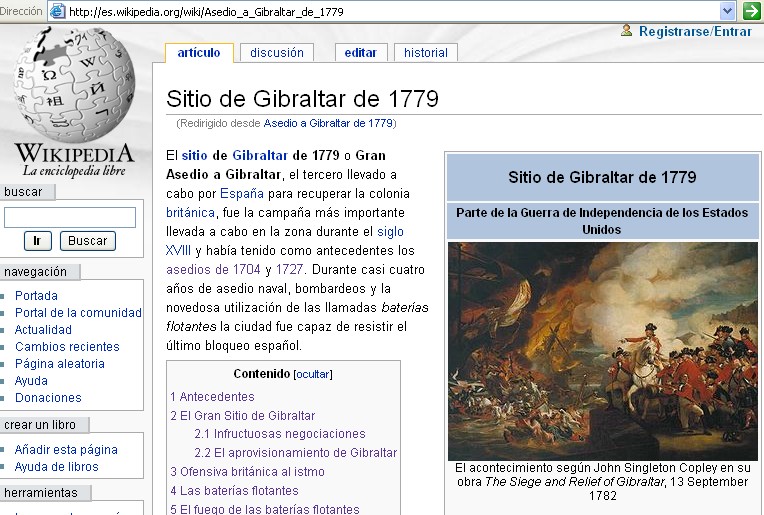
Task: Select the artículo tab
Action: click(x=199, y=53)
